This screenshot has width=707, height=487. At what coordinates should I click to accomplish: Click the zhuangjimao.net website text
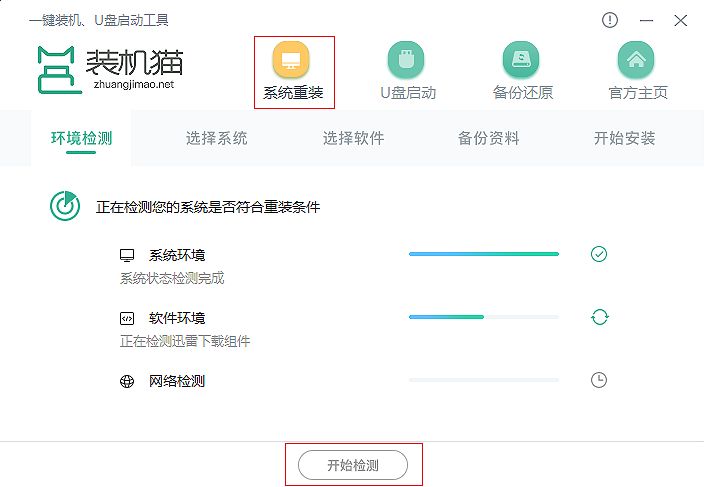point(131,85)
